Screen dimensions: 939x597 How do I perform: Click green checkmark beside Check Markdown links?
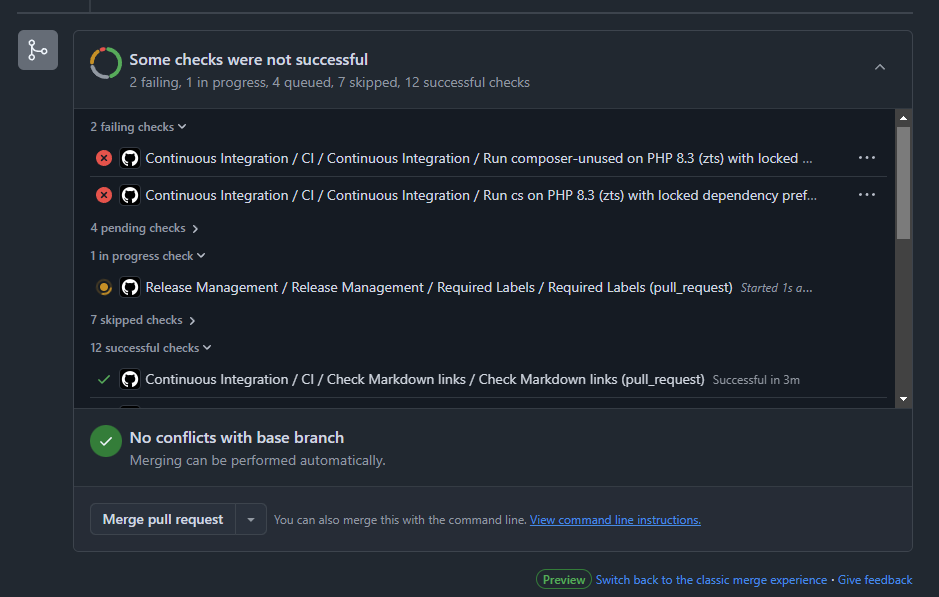click(x=104, y=380)
